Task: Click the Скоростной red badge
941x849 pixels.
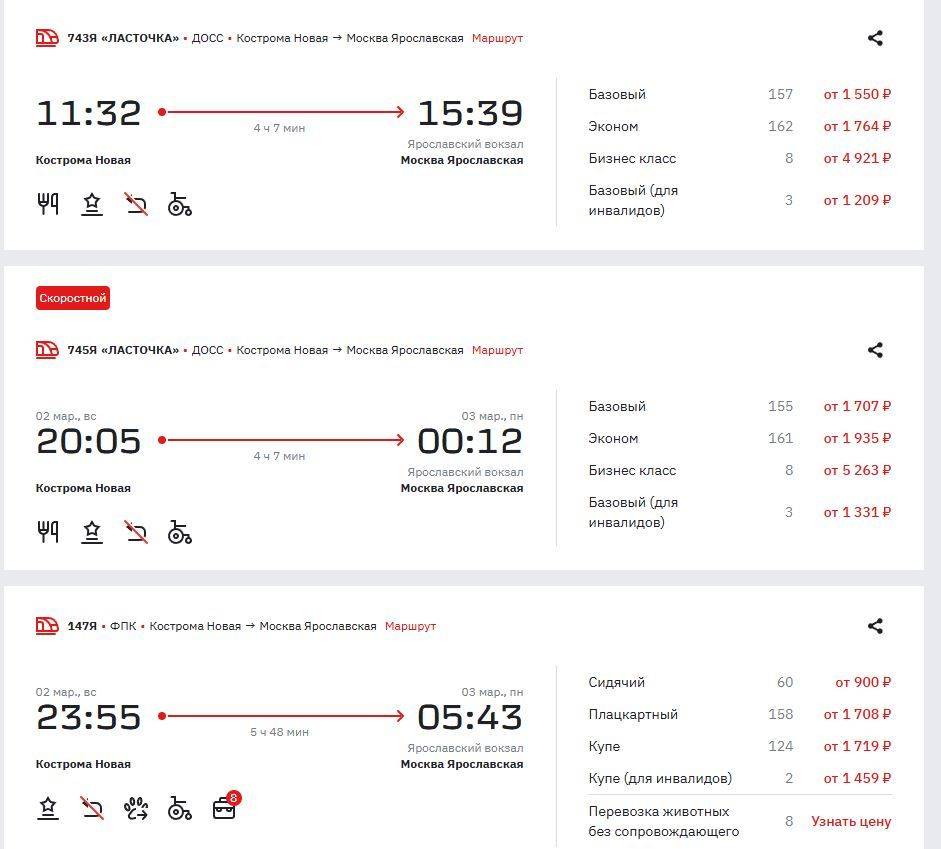Action: pos(73,298)
